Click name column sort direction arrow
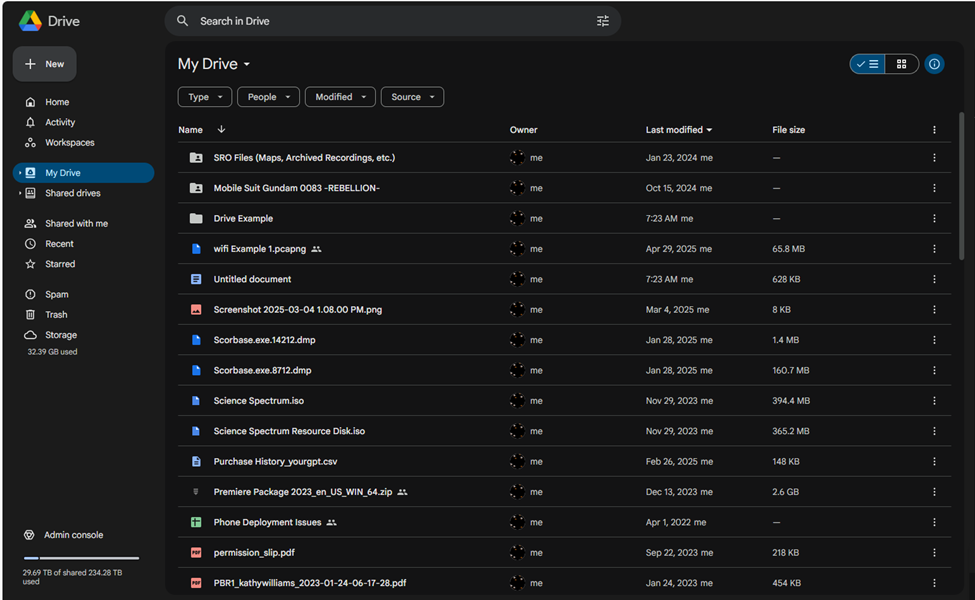Image resolution: width=975 pixels, height=600 pixels. click(x=221, y=130)
